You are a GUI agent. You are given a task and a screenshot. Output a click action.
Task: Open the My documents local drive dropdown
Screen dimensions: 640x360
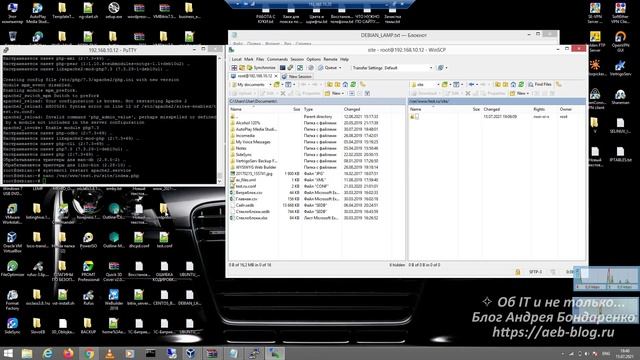(251, 84)
